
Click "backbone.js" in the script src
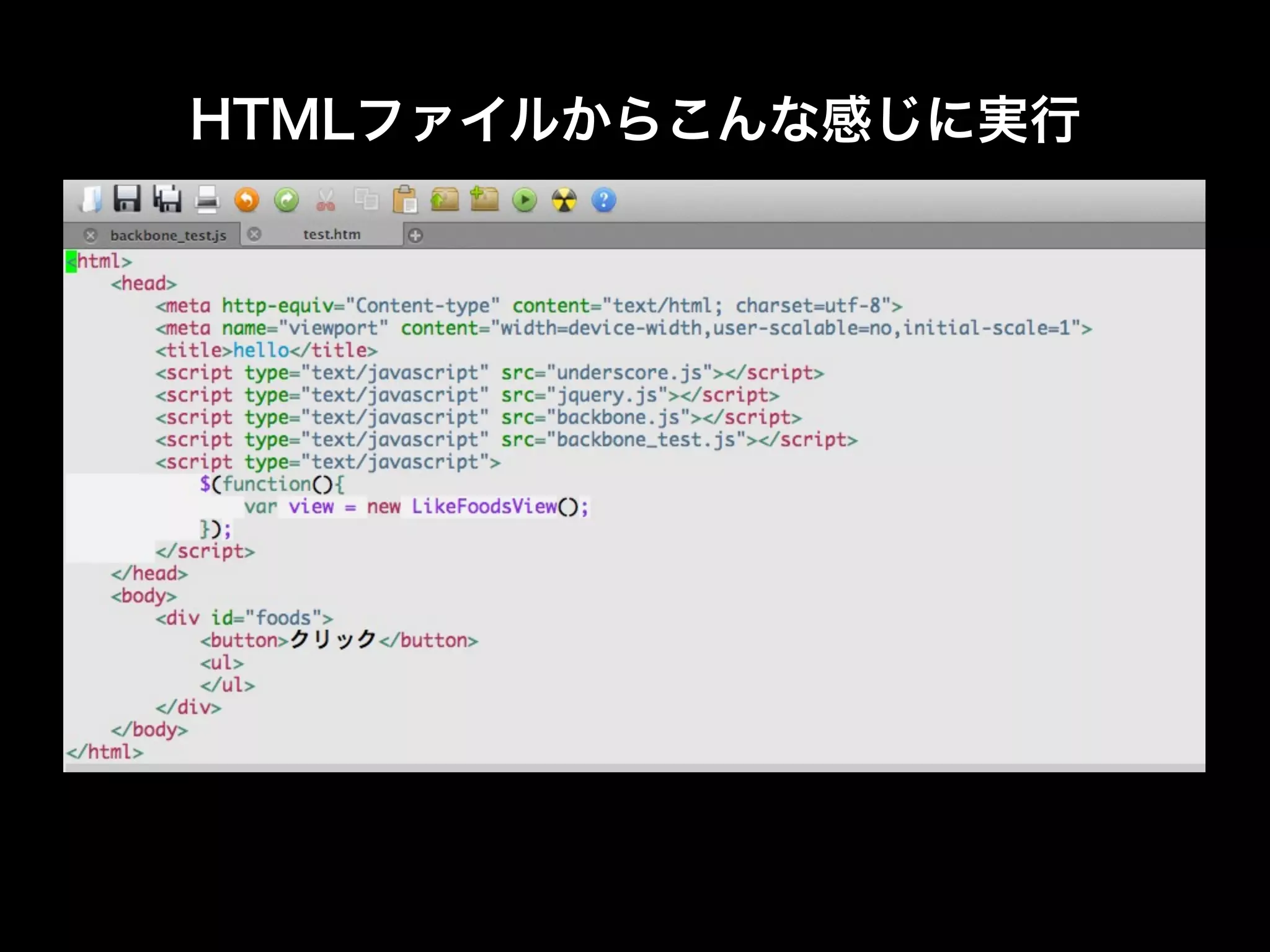(618, 417)
